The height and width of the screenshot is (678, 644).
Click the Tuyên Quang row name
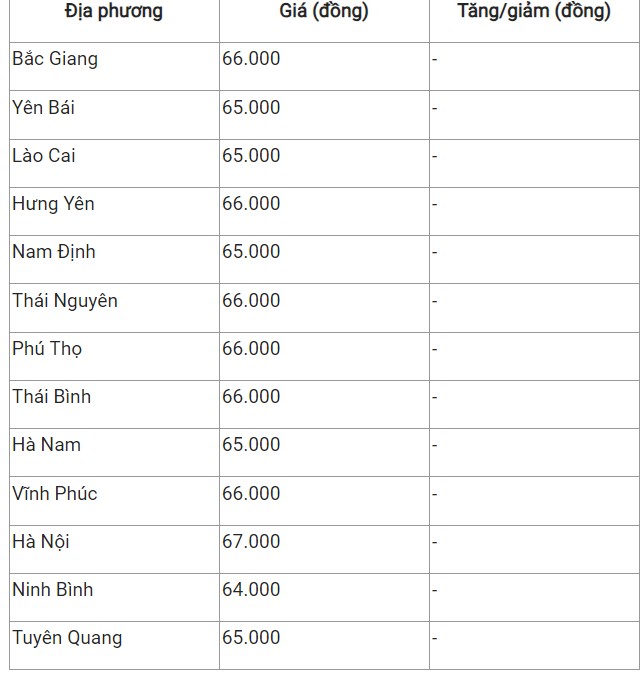click(67, 638)
